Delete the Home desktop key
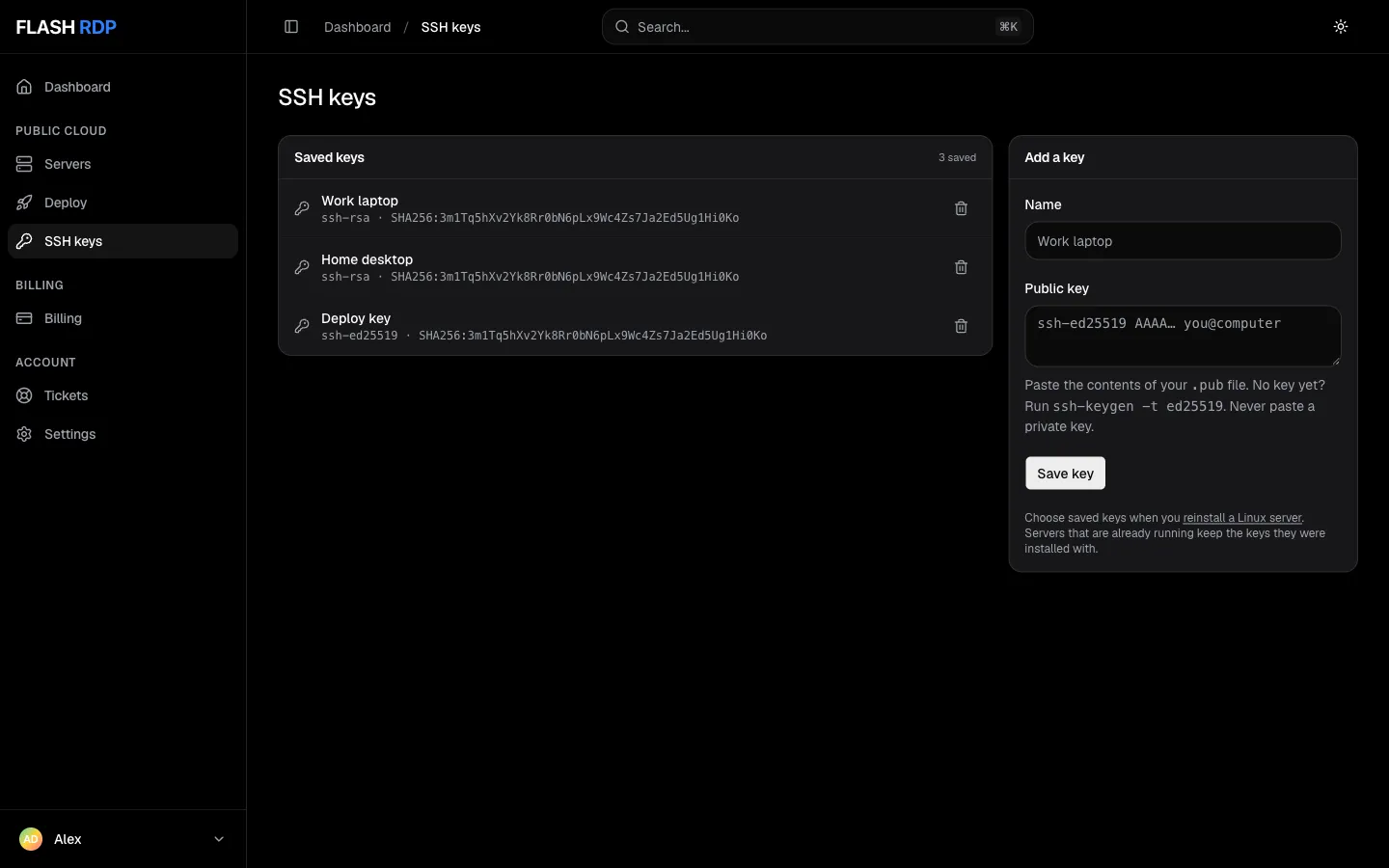The width and height of the screenshot is (1389, 868). pos(961,267)
